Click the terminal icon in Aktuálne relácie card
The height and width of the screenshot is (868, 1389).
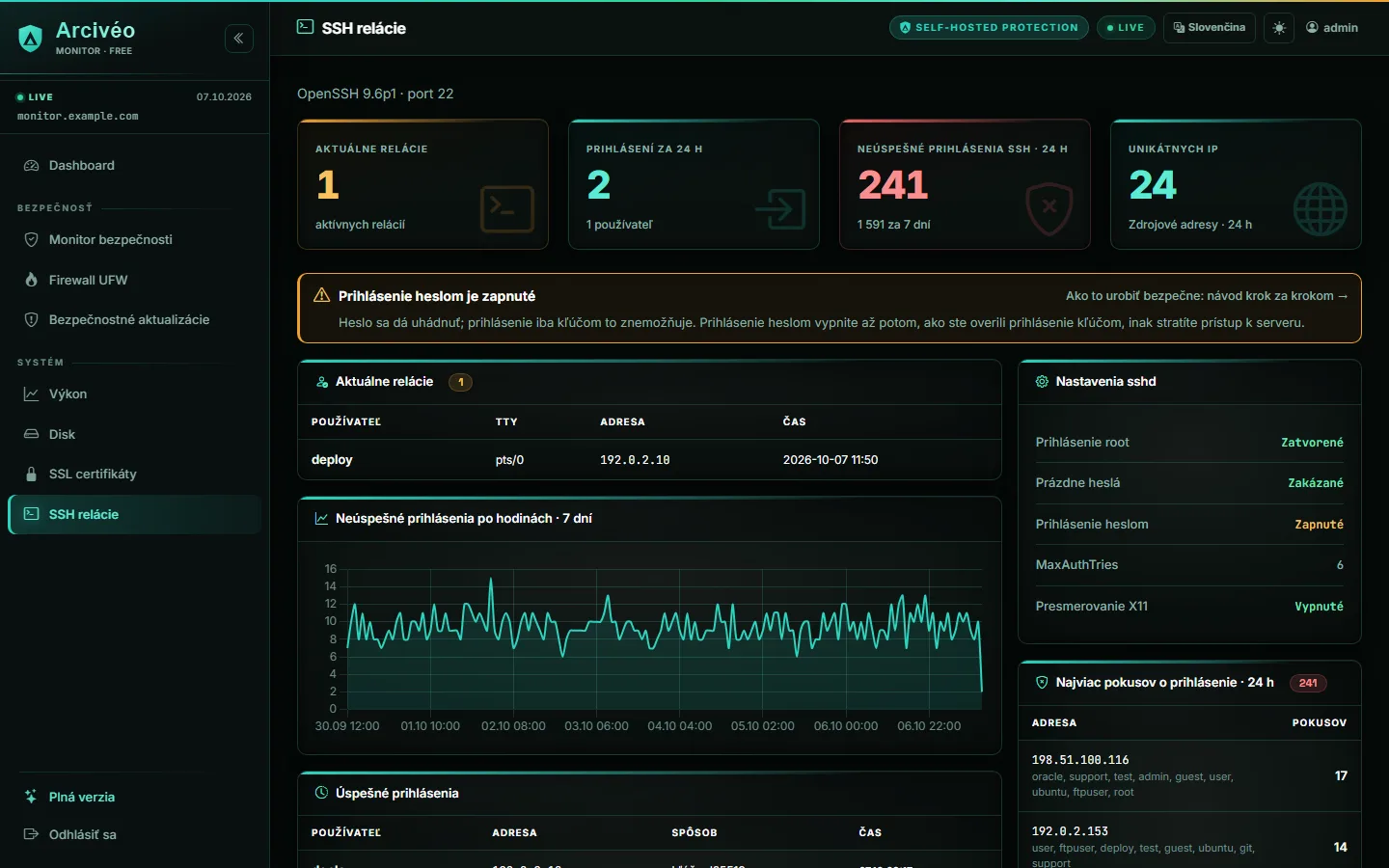point(507,208)
